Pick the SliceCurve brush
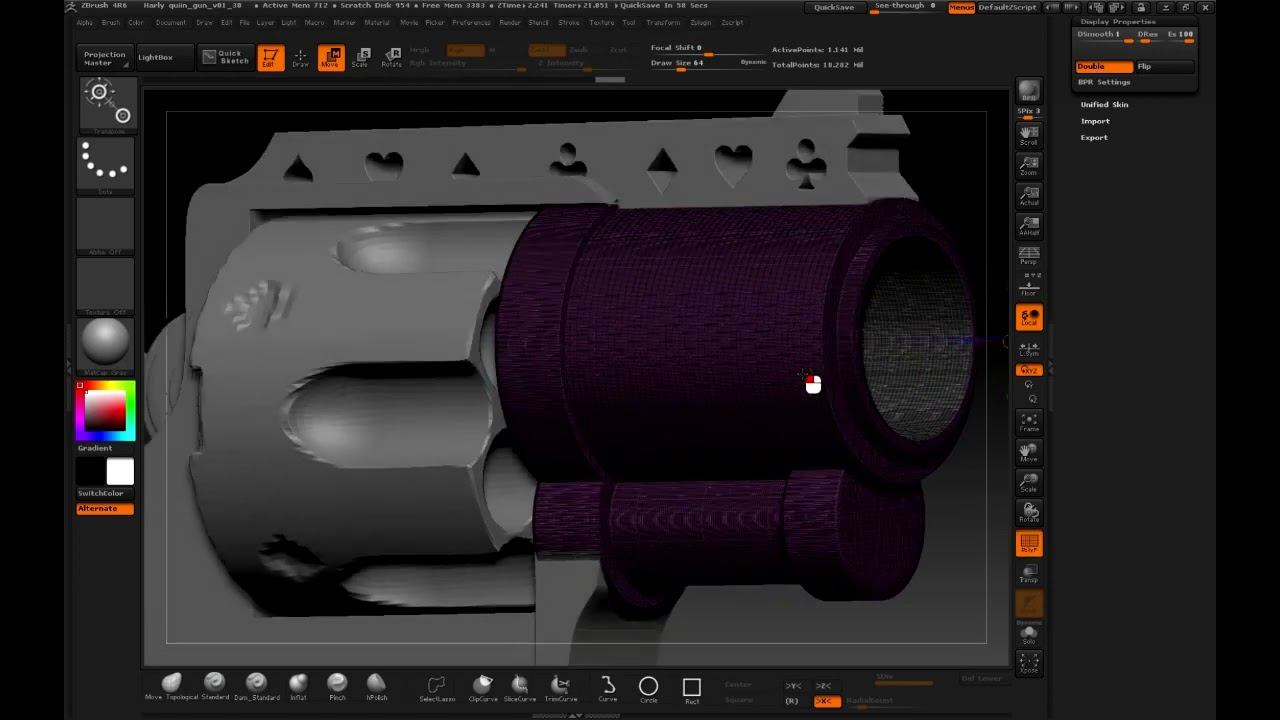 pyautogui.click(x=520, y=688)
